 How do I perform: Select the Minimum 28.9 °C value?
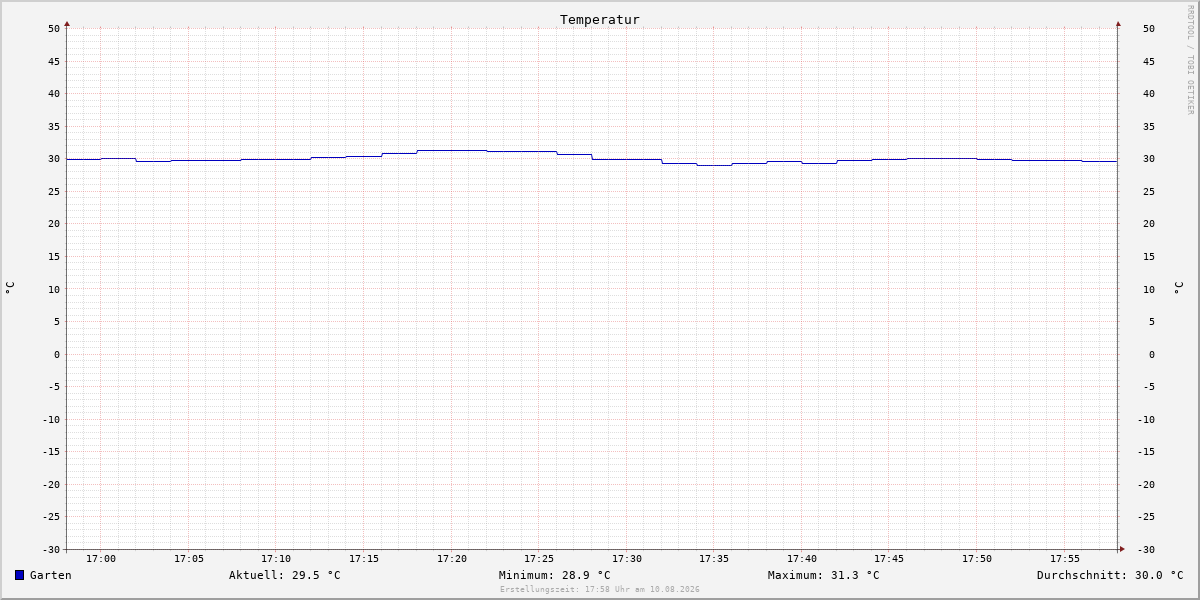[x=555, y=575]
